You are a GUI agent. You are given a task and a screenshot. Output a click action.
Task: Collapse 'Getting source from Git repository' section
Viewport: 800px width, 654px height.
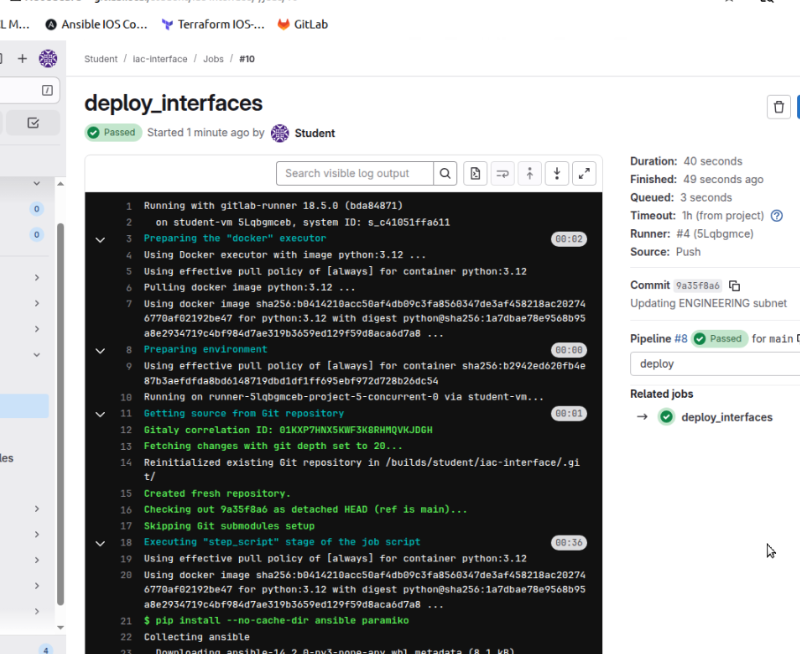coord(100,414)
